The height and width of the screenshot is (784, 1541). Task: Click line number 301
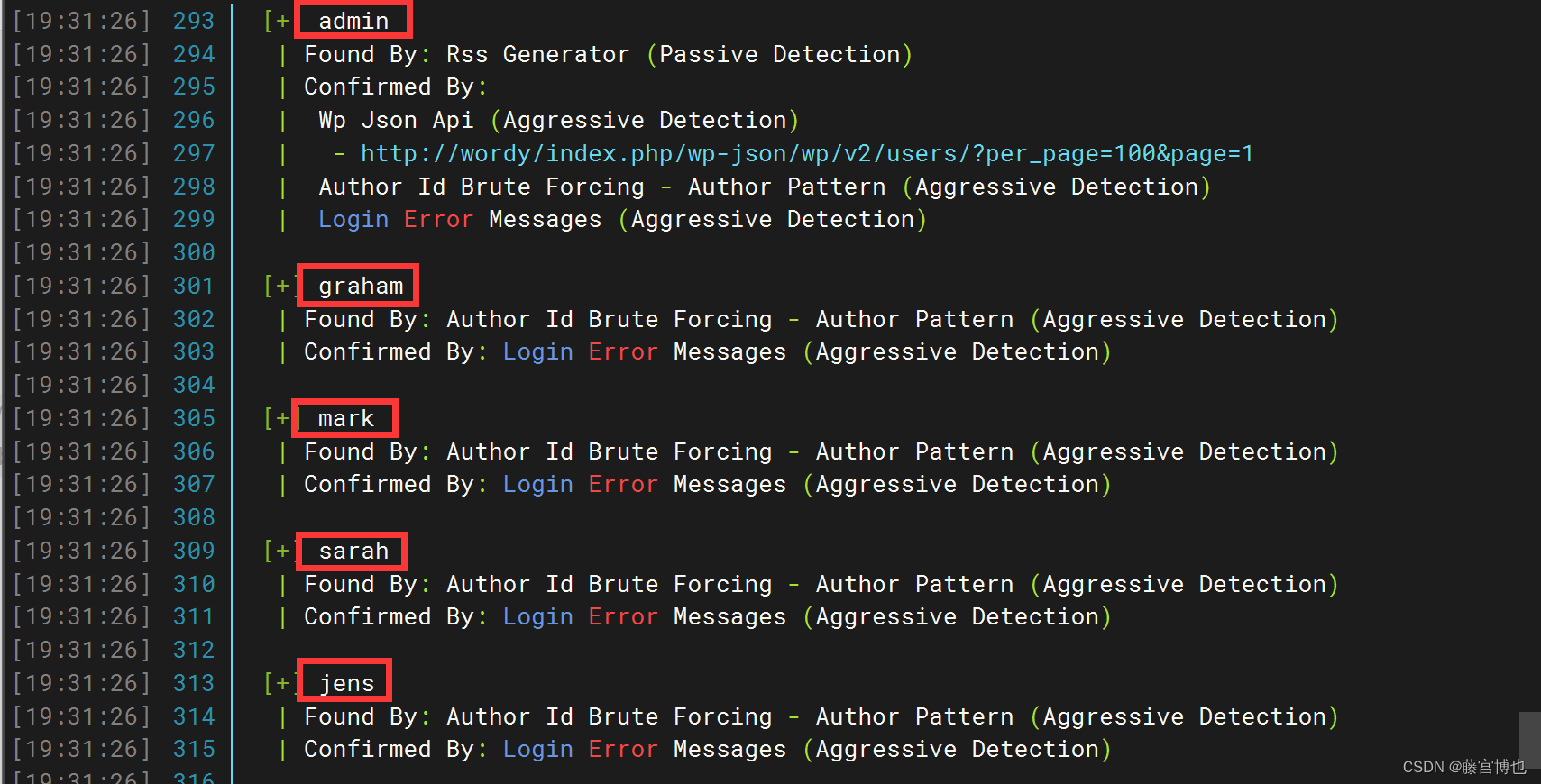click(x=194, y=286)
